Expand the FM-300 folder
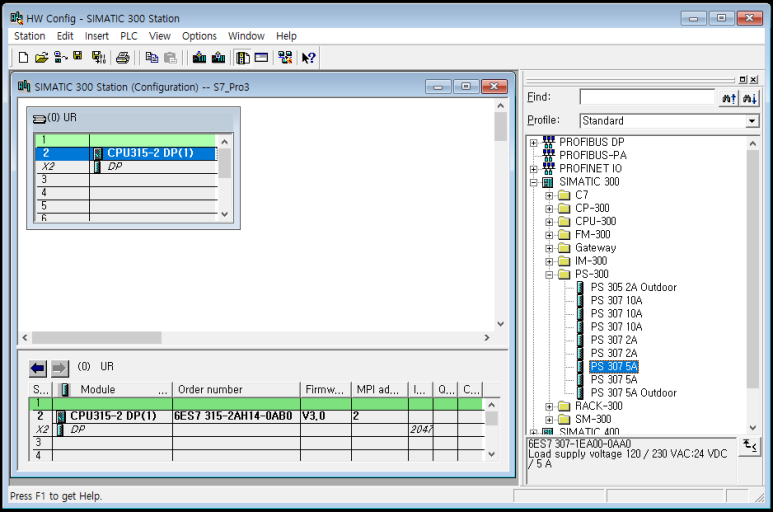This screenshot has height=512, width=773. [x=549, y=235]
